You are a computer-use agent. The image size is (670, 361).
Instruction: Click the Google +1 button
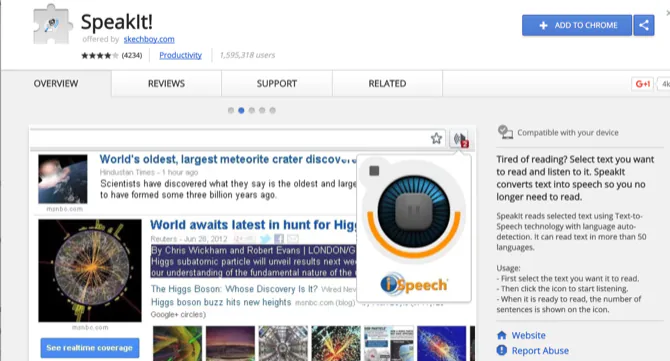point(642,84)
